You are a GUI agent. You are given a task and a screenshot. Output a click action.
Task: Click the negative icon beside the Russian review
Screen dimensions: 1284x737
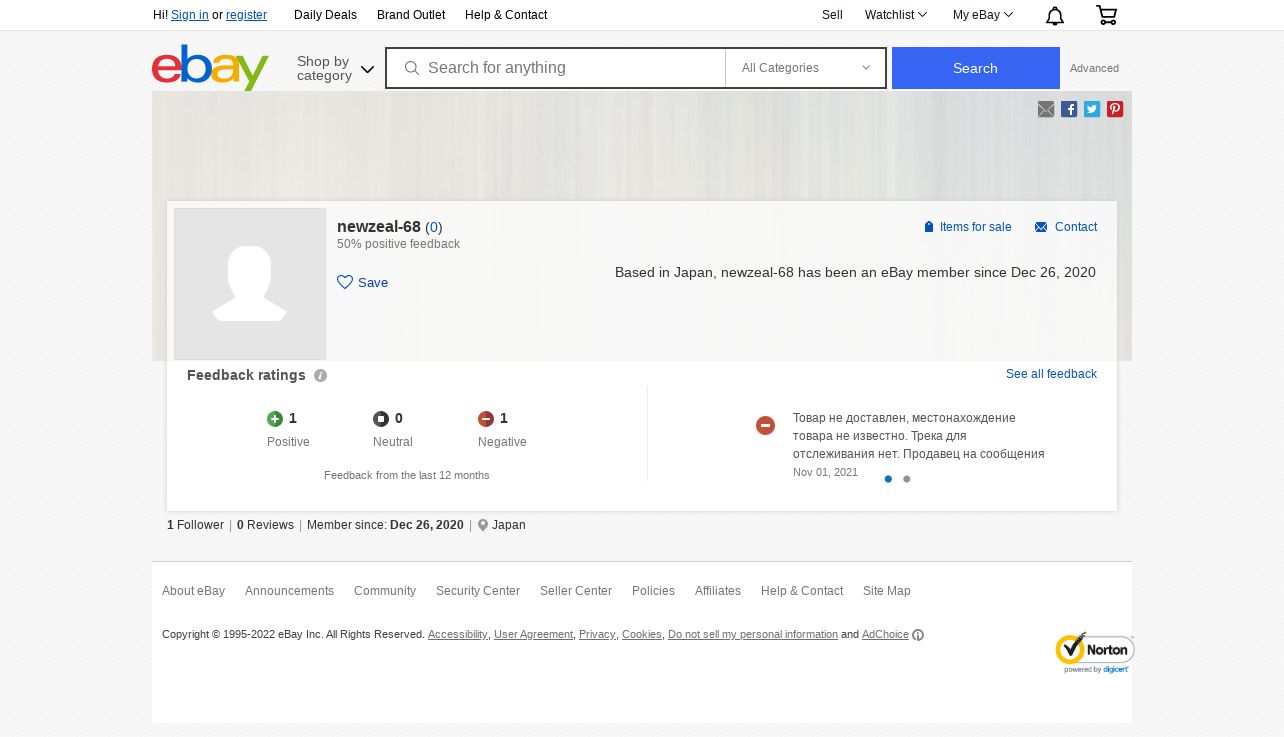click(x=765, y=426)
